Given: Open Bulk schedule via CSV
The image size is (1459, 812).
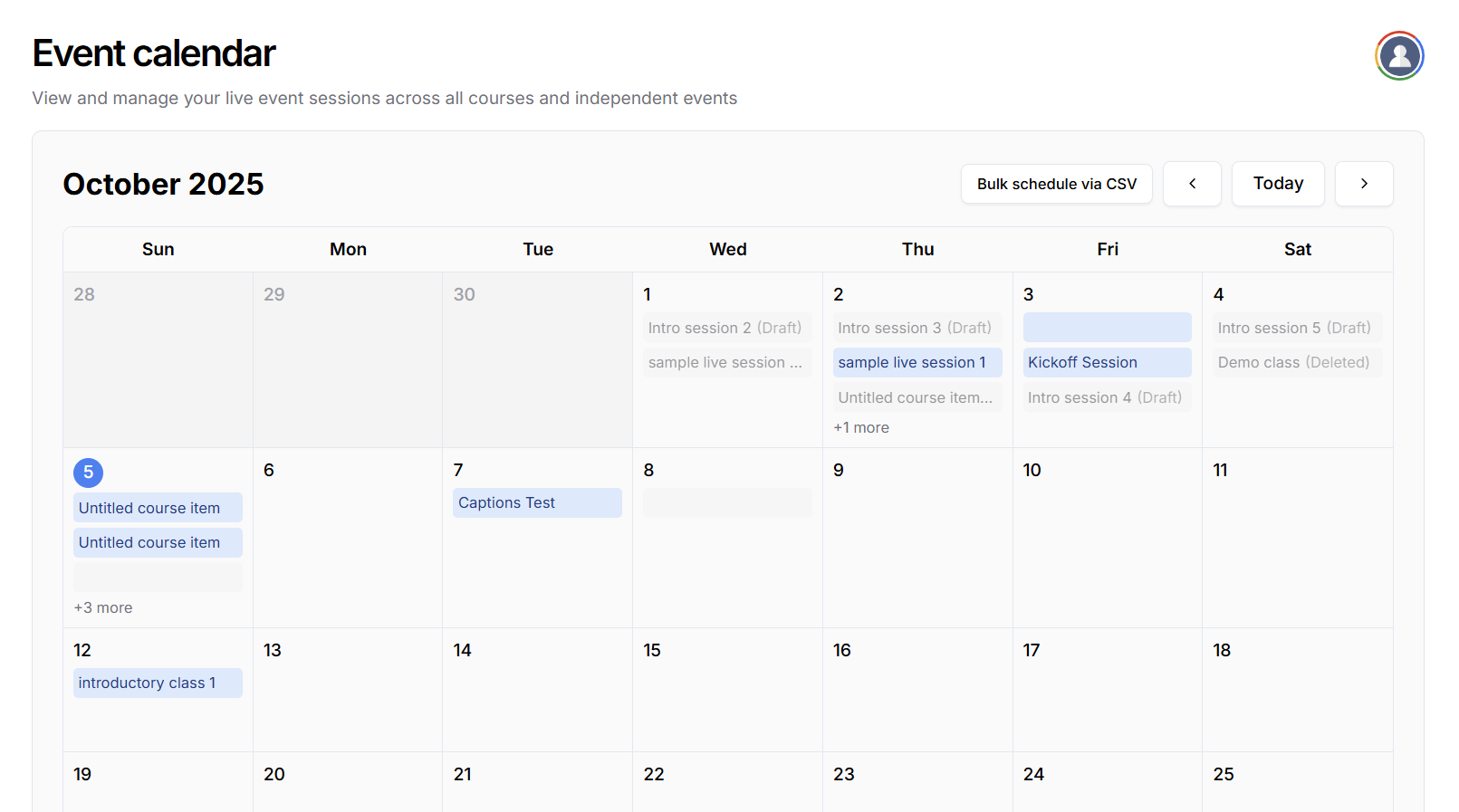Looking at the screenshot, I should pos(1056,184).
